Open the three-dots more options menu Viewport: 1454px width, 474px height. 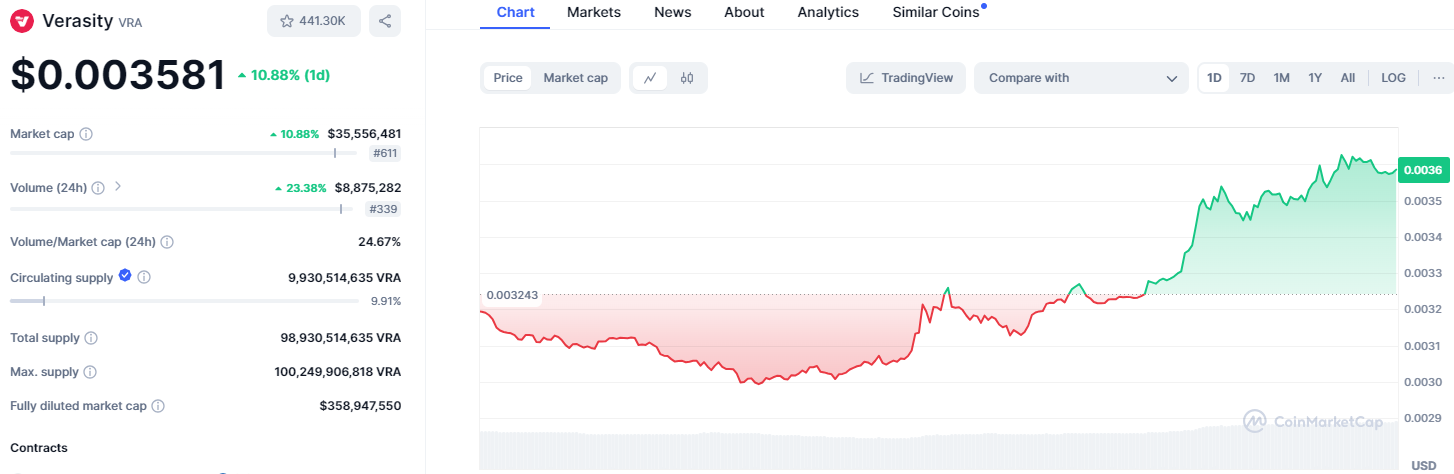[x=1438, y=78]
